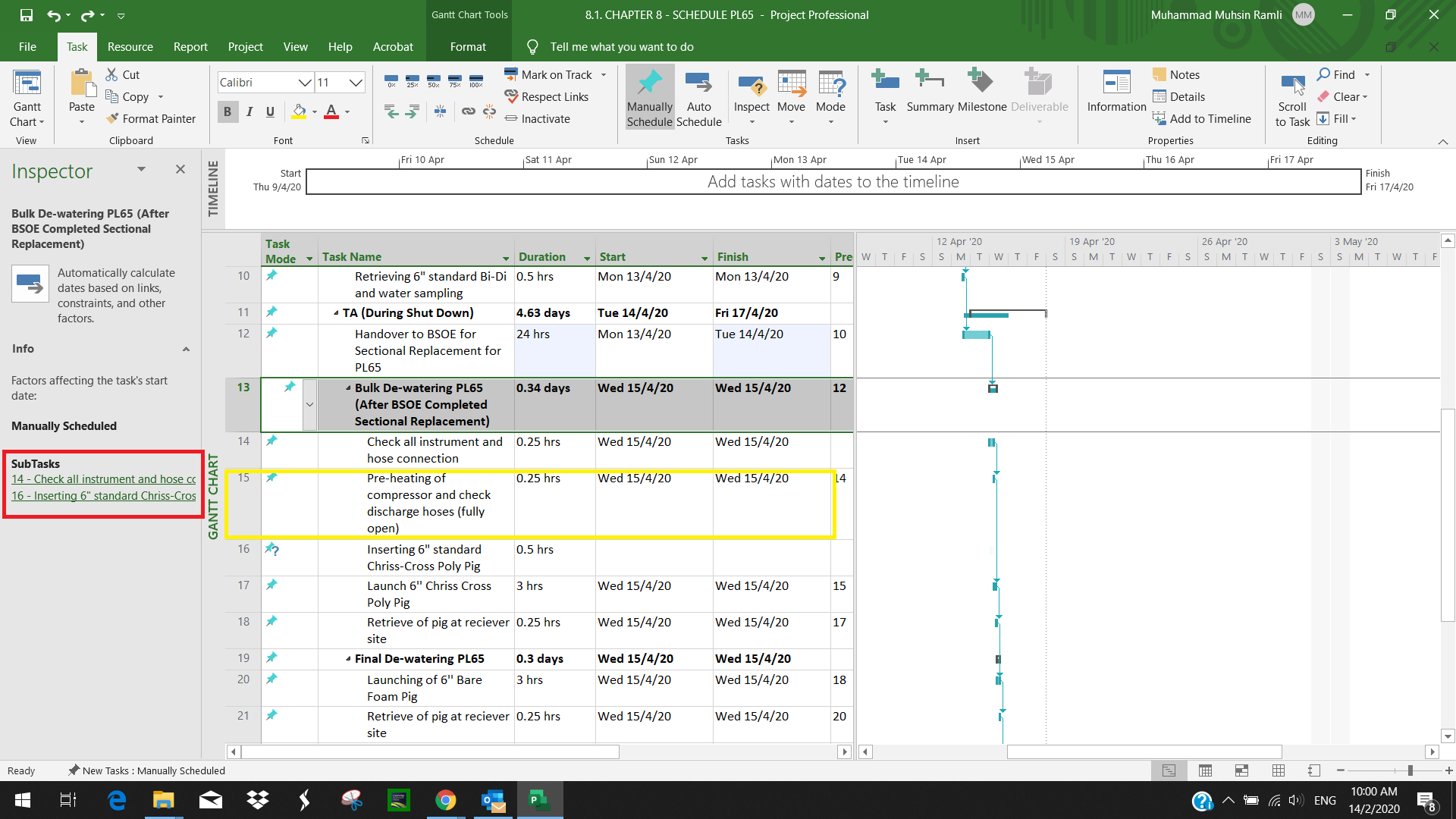
Task: Click the Gantt Chart view icon
Action: click(27, 83)
